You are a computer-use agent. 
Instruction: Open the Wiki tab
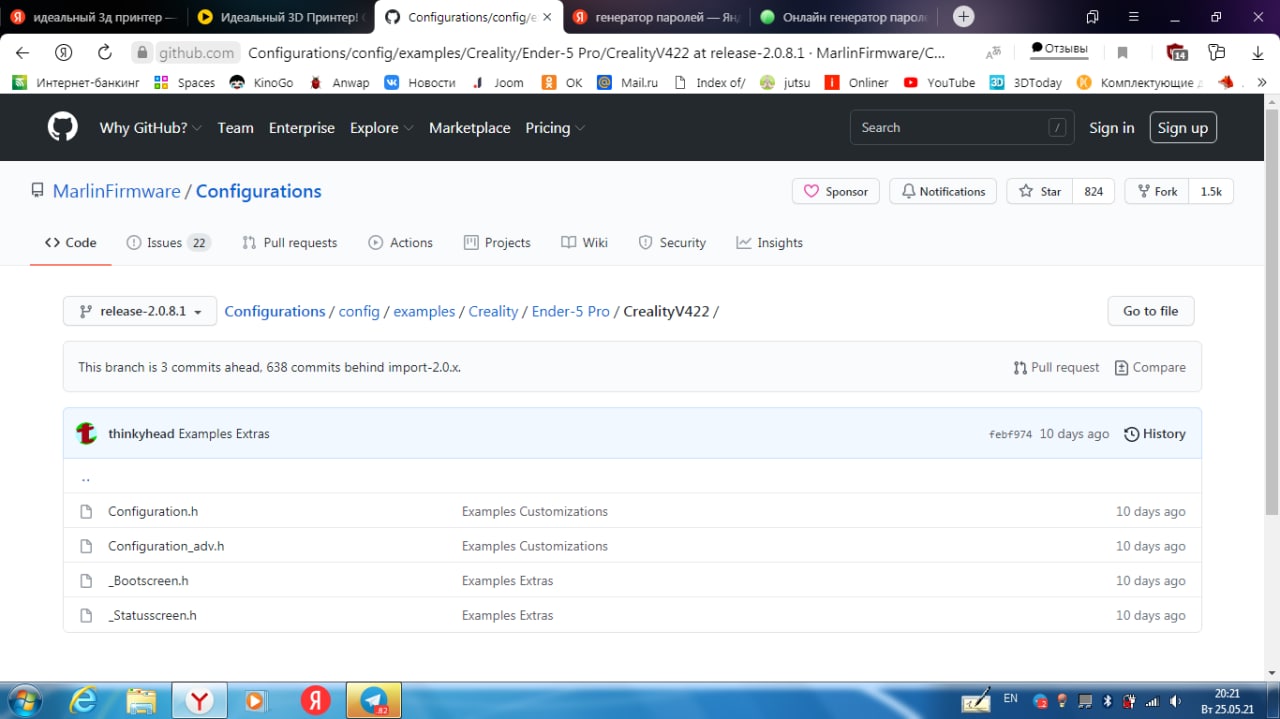584,243
